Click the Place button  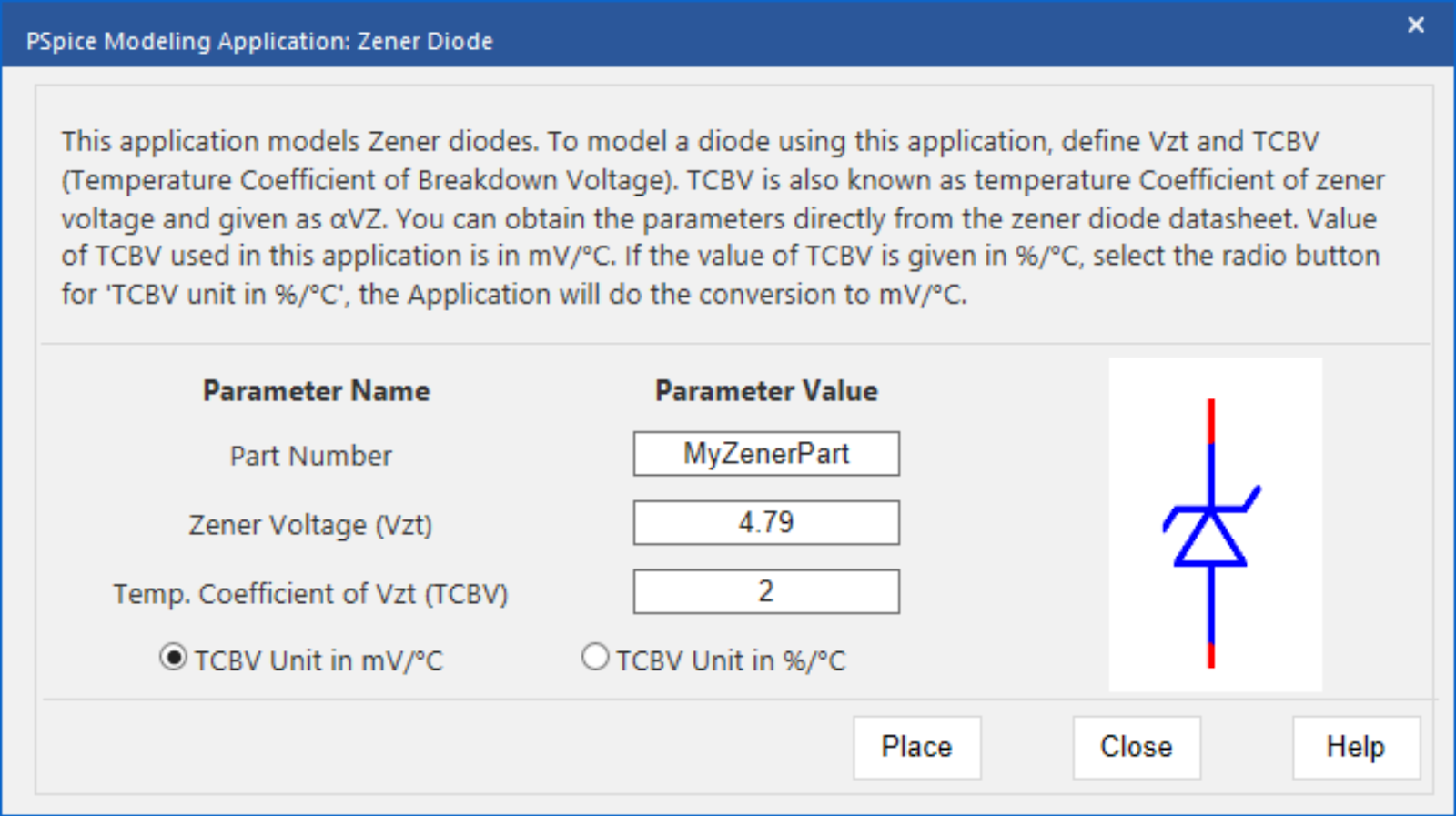(x=917, y=748)
